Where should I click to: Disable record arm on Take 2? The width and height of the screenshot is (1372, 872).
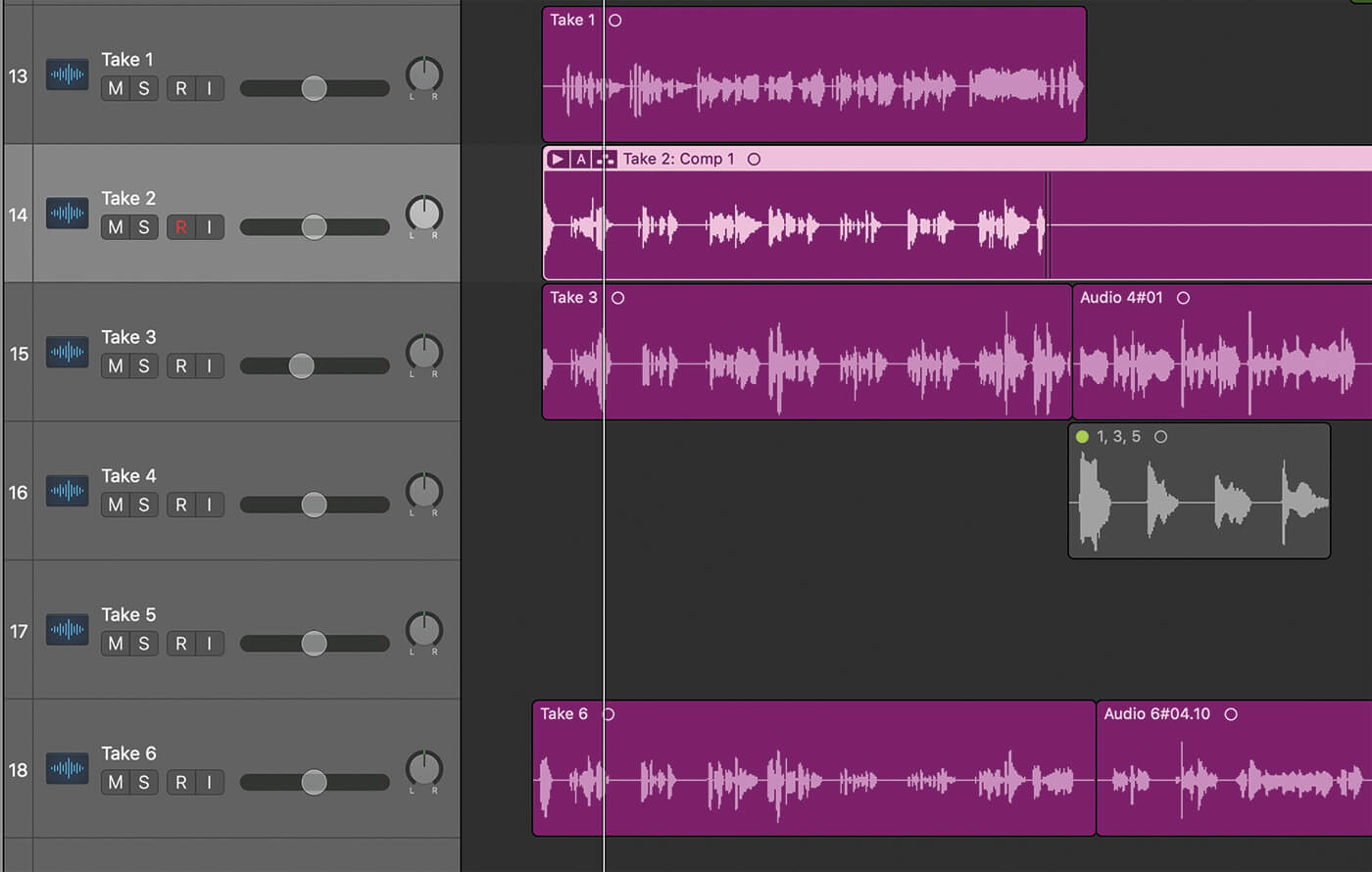[x=180, y=227]
